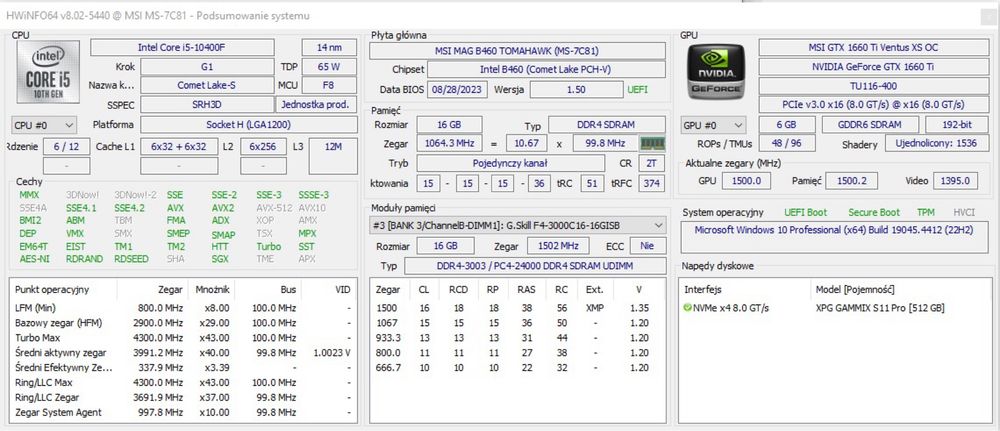Image resolution: width=1000 pixels, height=431 pixels.
Task: Click the BIOS date 08/28/2023
Action: 457,89
